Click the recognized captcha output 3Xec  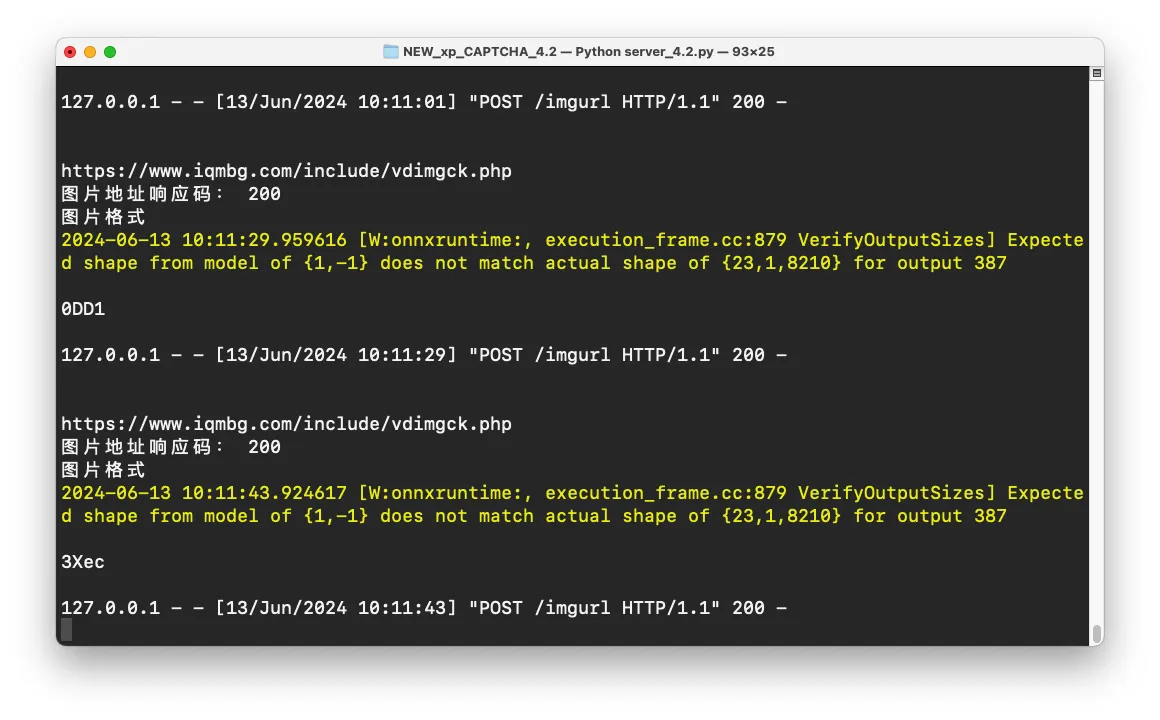click(83, 562)
